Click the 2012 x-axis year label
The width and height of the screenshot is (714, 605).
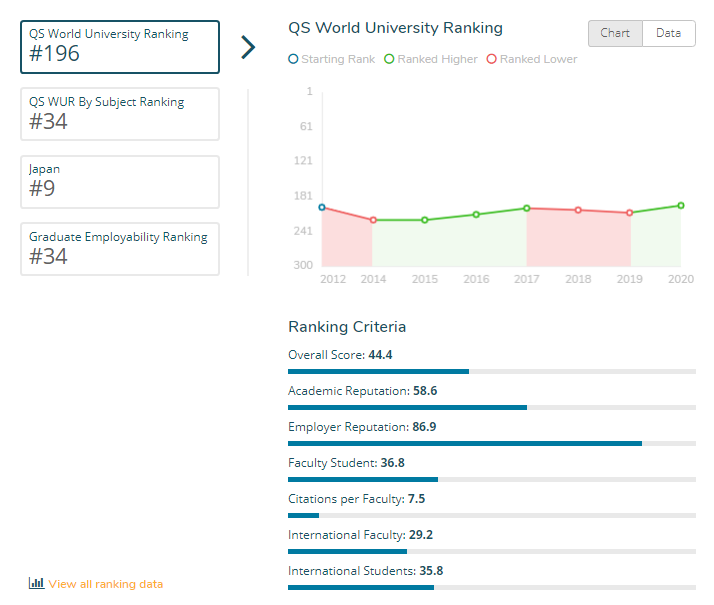pyautogui.click(x=333, y=279)
